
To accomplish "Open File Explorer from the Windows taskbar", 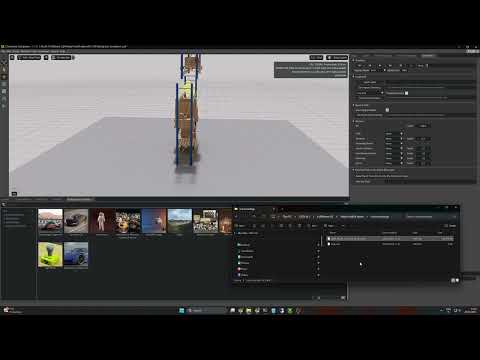I will click(x=249, y=310).
